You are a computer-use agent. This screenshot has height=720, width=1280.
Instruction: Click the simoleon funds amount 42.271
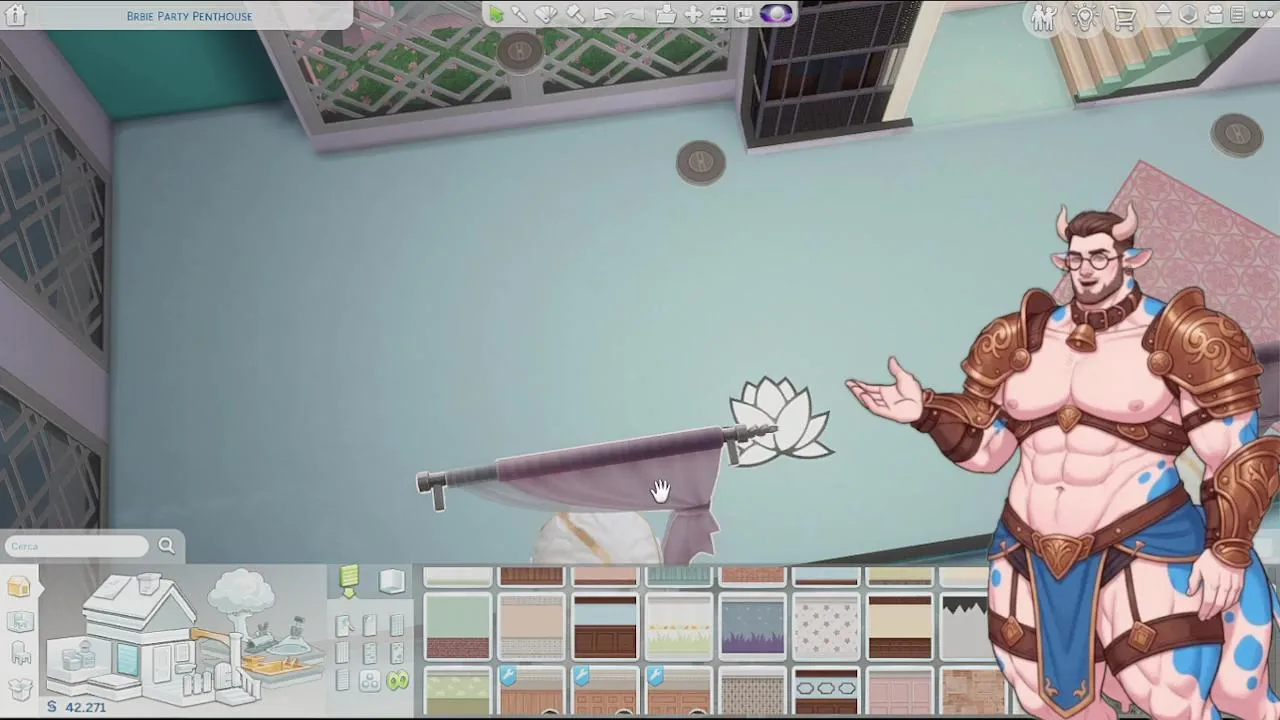(x=85, y=707)
